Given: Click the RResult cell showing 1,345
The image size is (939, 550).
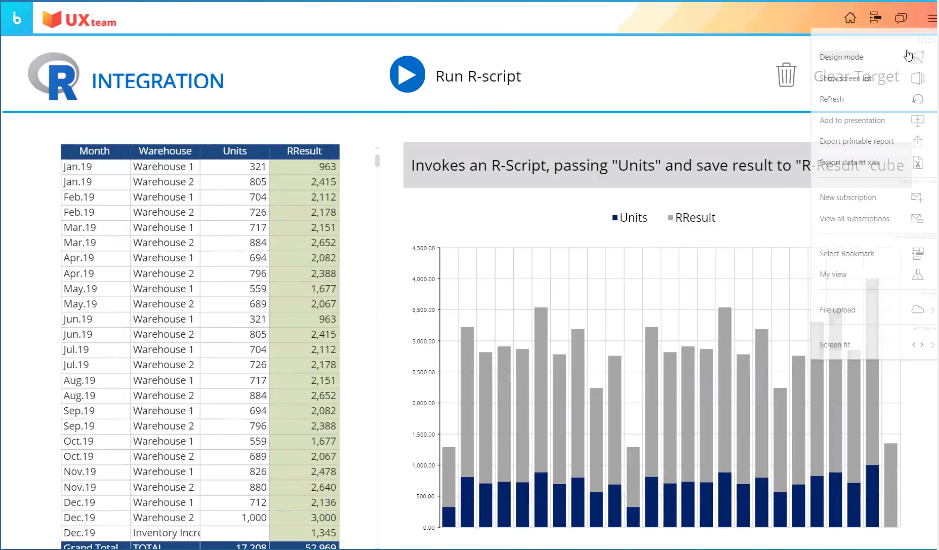Looking at the screenshot, I should click(304, 533).
